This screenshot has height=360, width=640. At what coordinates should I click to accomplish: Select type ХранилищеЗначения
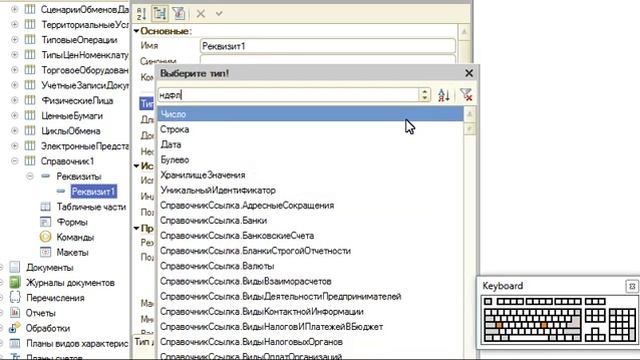pyautogui.click(x=310, y=175)
